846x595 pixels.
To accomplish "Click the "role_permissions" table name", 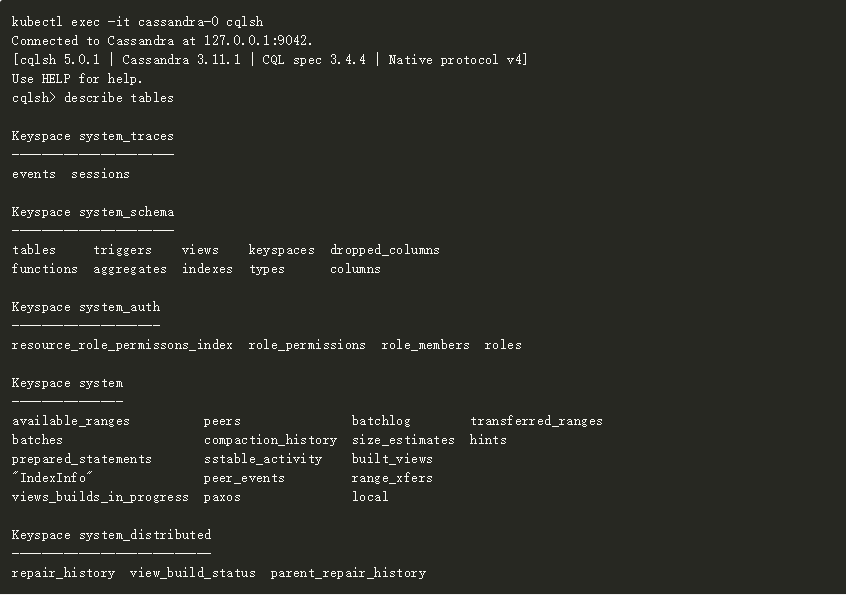I will 307,345.
